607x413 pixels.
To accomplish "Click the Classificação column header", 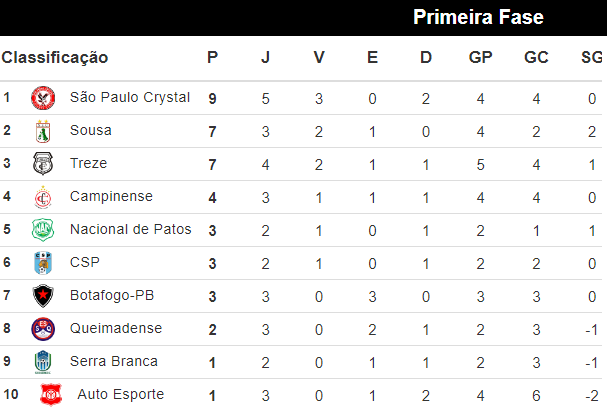I will 55,58.
